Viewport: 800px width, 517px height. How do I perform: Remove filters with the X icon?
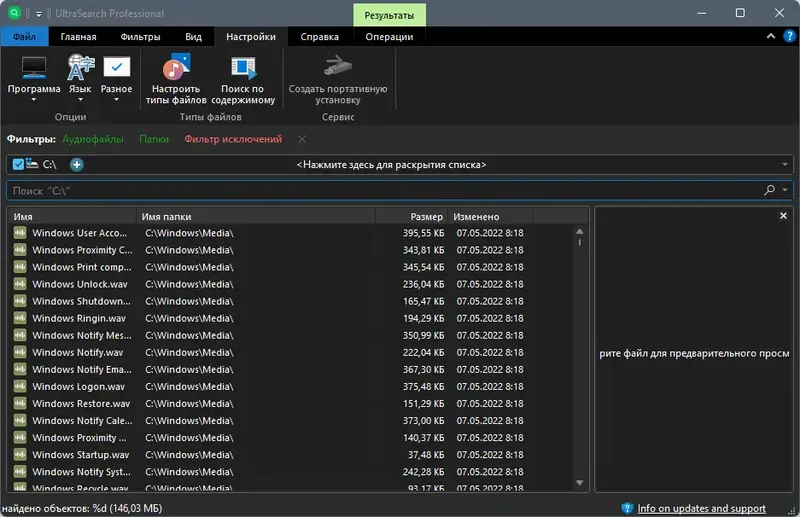302,139
